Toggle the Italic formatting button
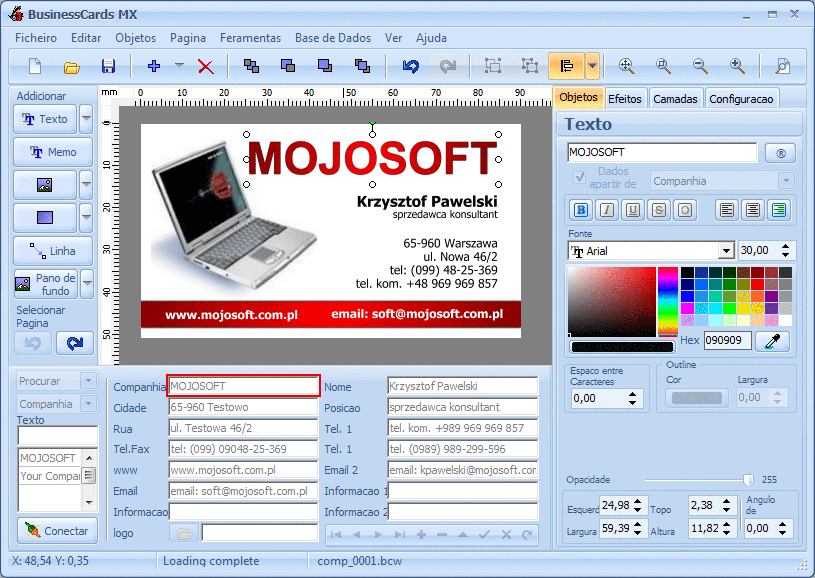815x578 pixels. [607, 210]
